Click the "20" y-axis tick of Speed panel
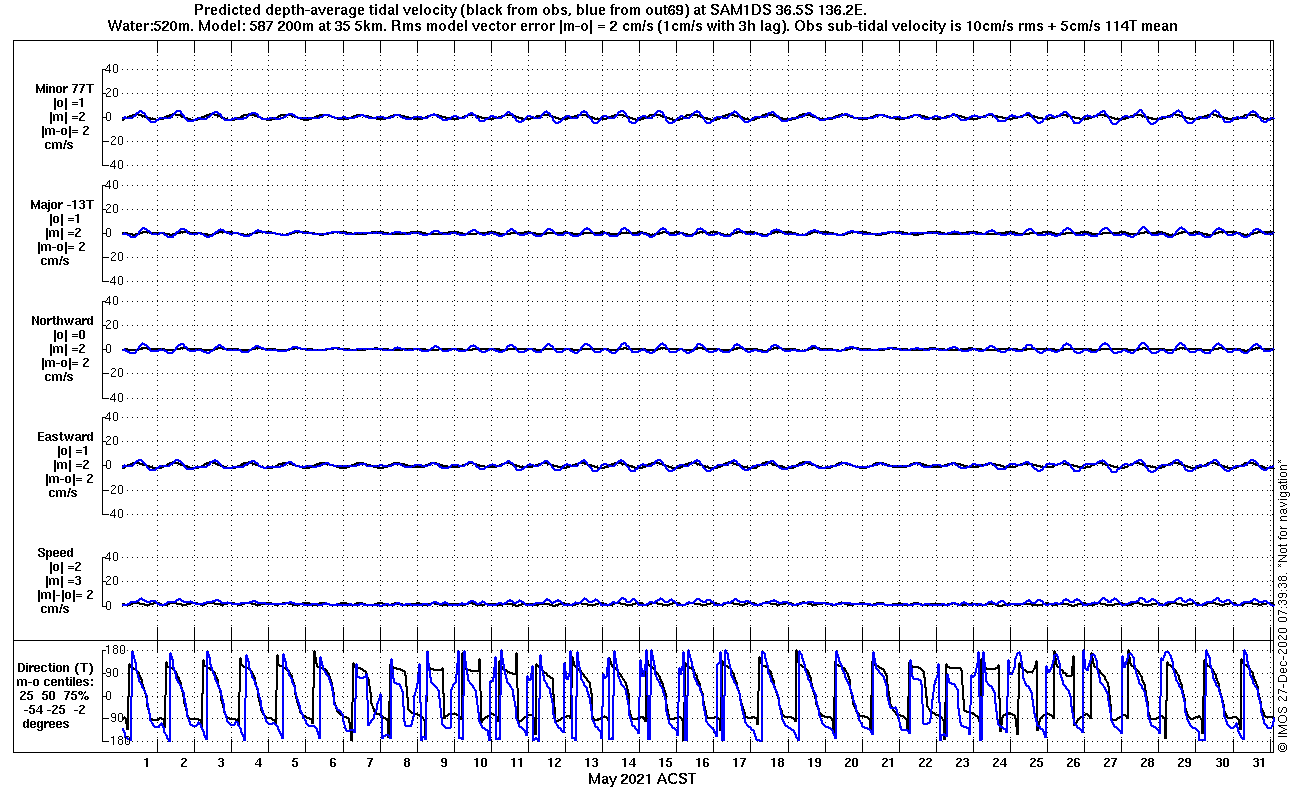Screen dimensions: 1300x800 pyautogui.click(x=112, y=581)
